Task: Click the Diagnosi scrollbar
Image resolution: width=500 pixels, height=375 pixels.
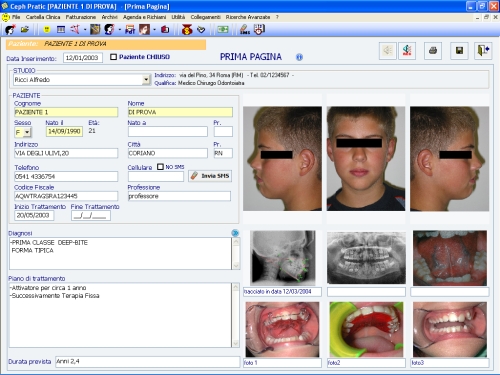Action: tap(236, 253)
